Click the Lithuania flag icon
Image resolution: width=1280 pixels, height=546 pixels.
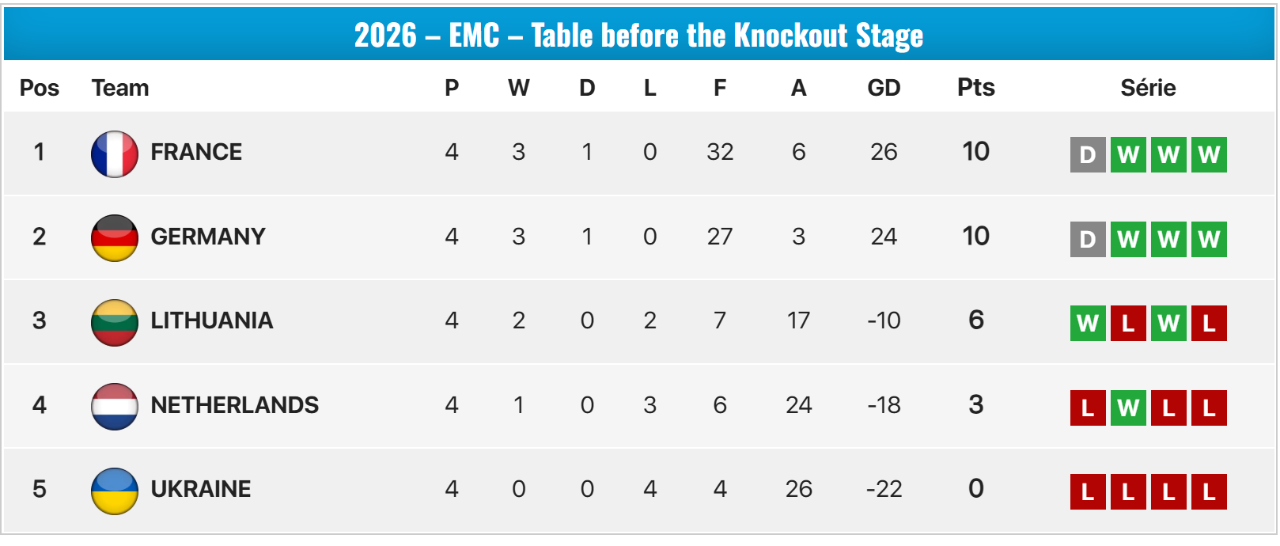coord(115,322)
